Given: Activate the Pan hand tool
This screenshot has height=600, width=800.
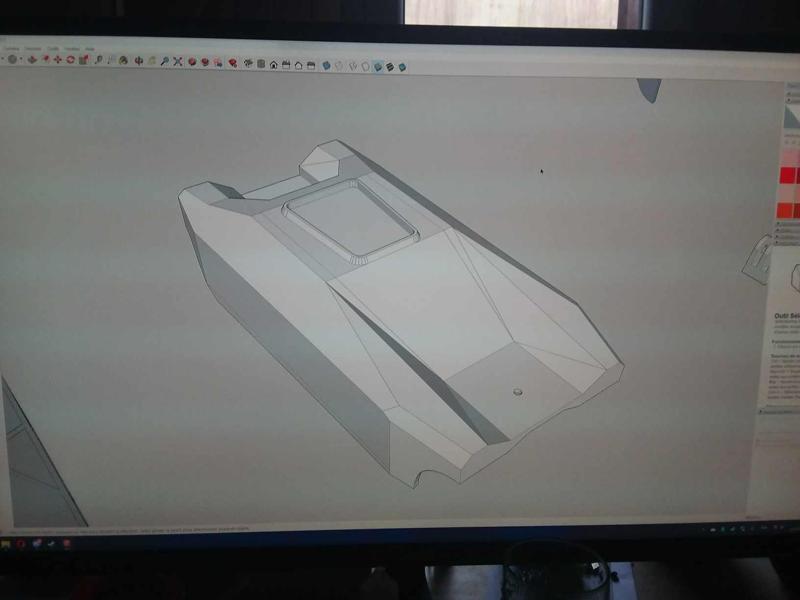Looking at the screenshot, I should (x=152, y=61).
